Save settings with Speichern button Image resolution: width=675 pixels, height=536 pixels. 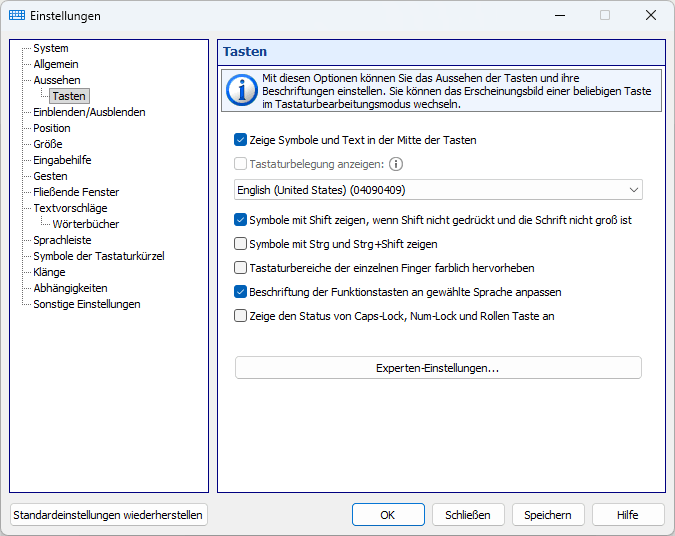[x=548, y=515]
